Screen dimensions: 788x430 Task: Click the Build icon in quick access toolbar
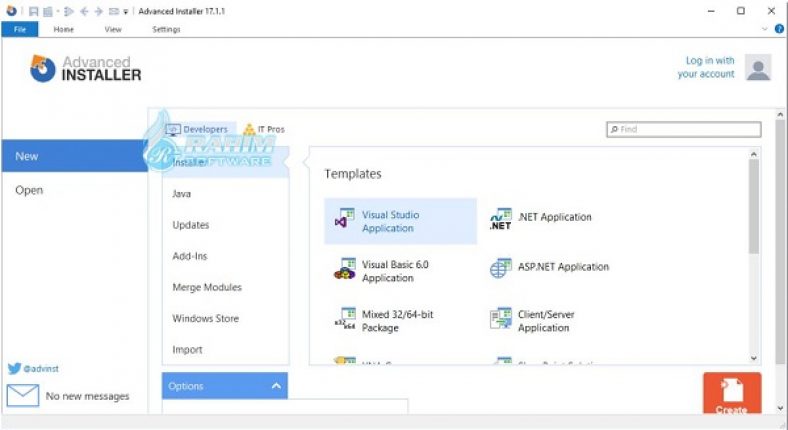(48, 11)
